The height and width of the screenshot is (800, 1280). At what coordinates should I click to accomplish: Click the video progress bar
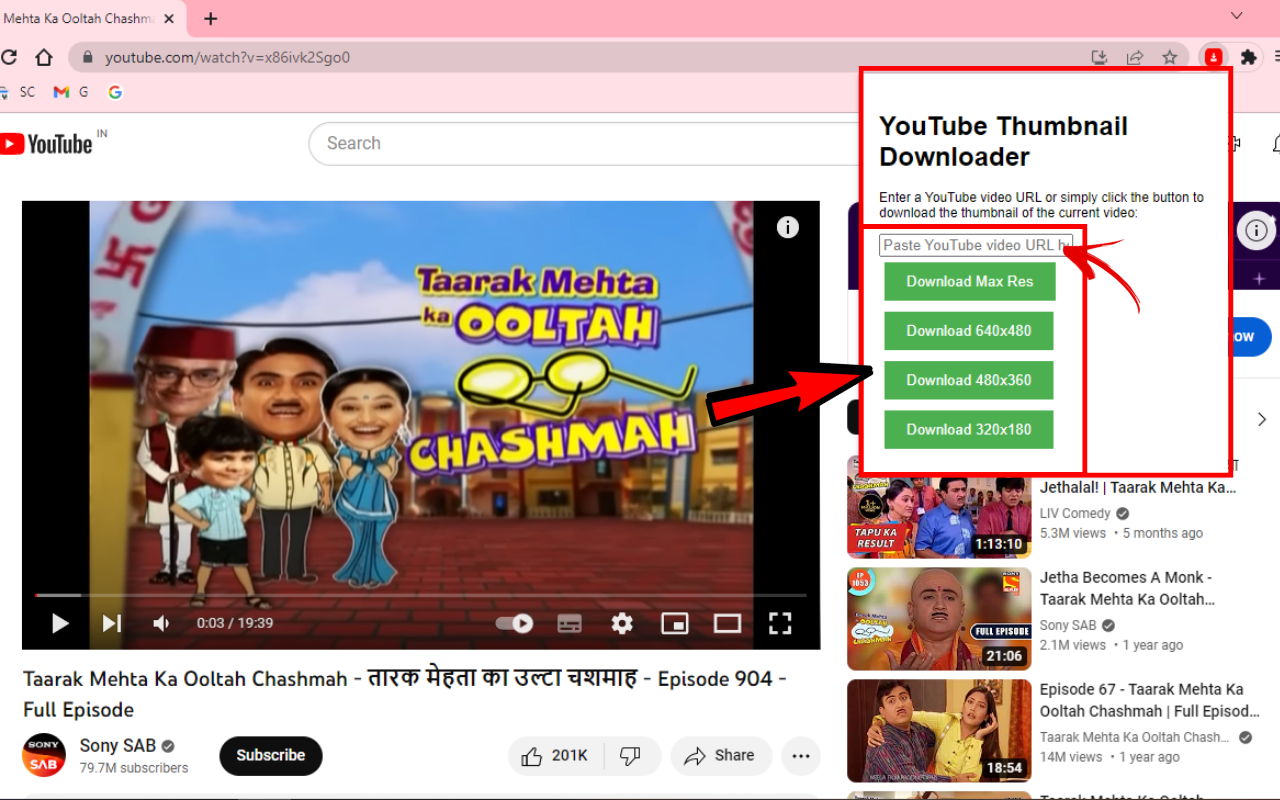[421, 595]
